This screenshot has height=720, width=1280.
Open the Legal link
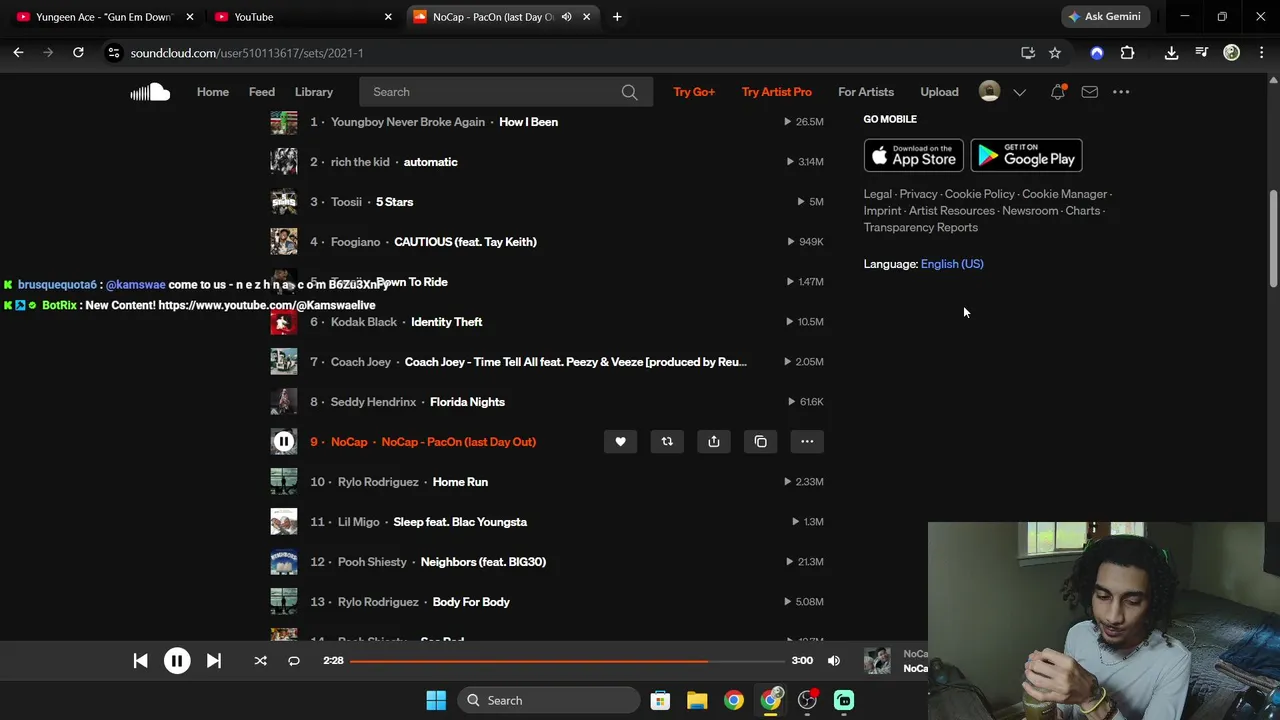(x=878, y=194)
